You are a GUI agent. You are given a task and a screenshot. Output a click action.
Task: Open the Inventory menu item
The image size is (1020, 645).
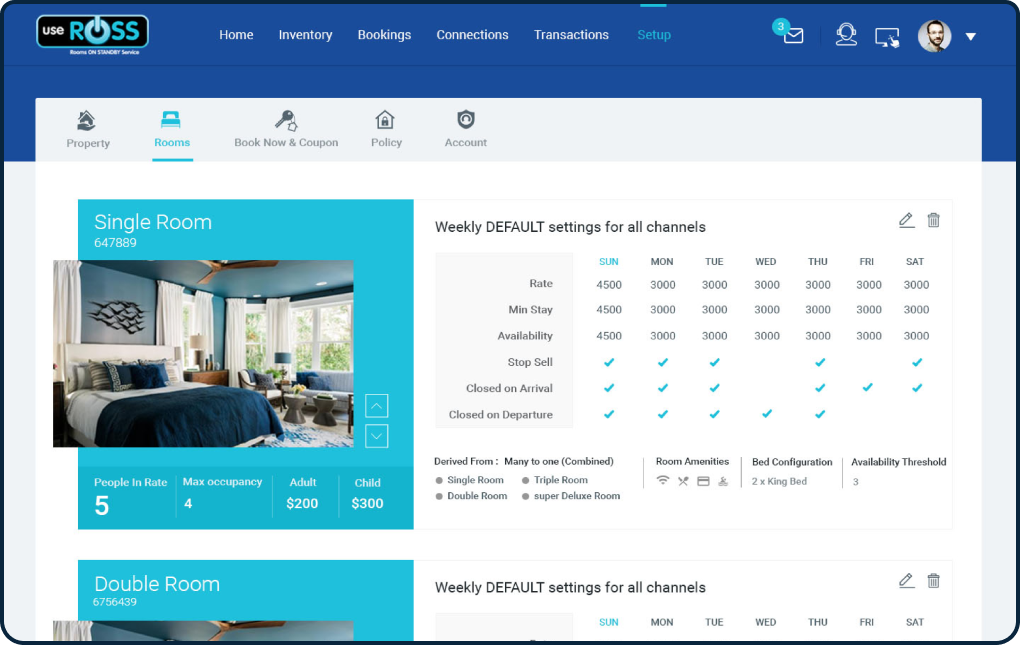point(305,35)
